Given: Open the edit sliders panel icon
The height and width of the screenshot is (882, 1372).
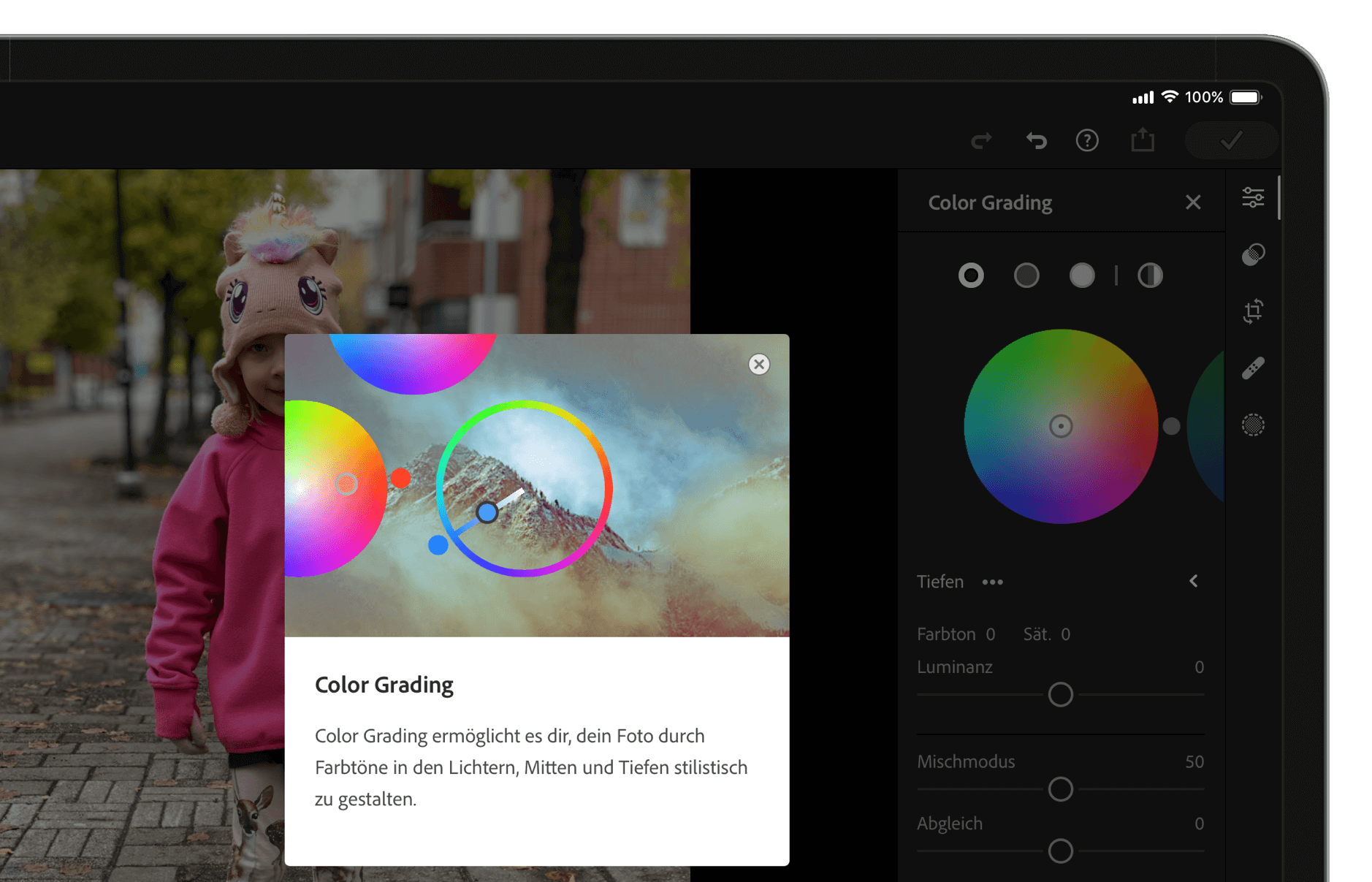Looking at the screenshot, I should click(1254, 197).
